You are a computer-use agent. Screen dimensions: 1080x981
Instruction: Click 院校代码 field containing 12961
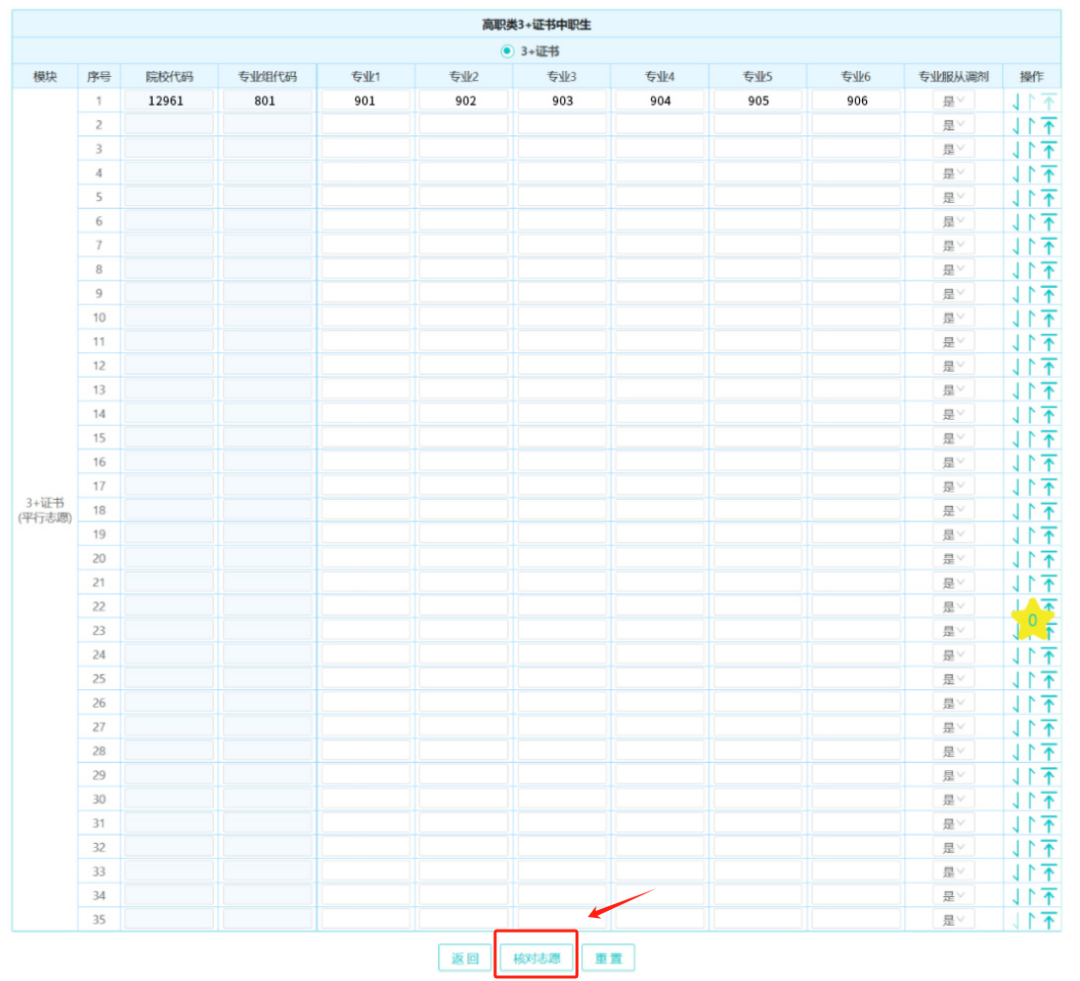click(167, 101)
